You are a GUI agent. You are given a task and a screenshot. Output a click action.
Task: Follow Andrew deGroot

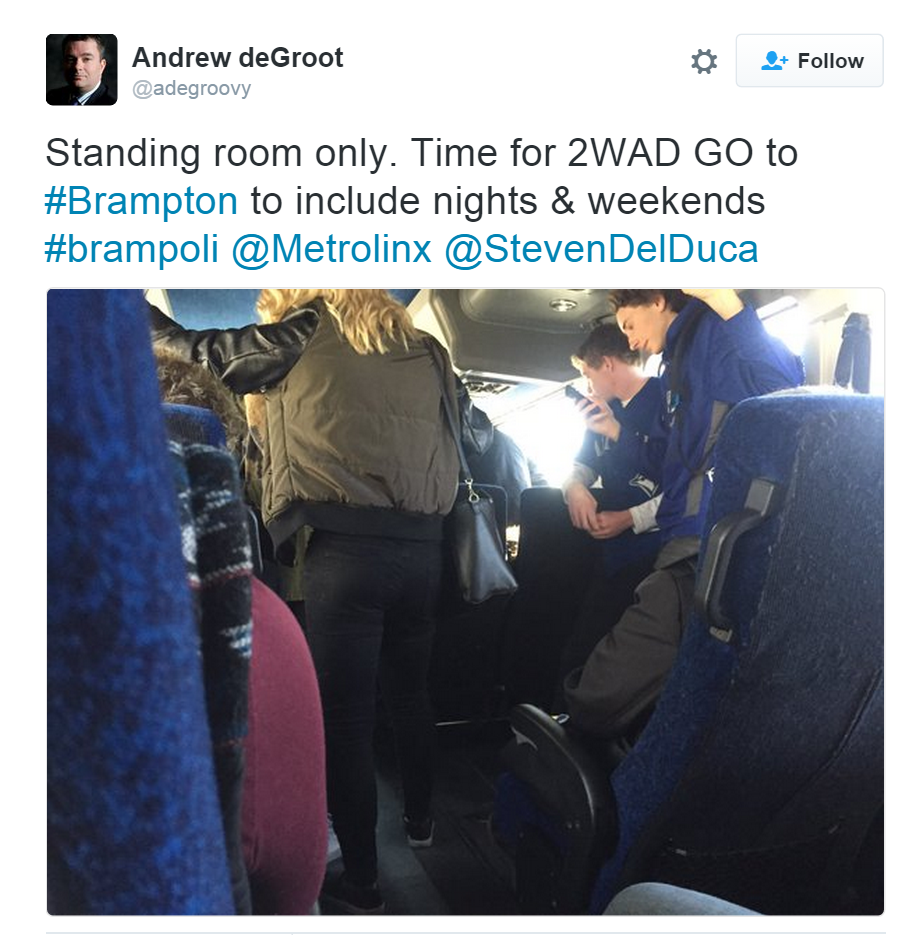pyautogui.click(x=809, y=61)
